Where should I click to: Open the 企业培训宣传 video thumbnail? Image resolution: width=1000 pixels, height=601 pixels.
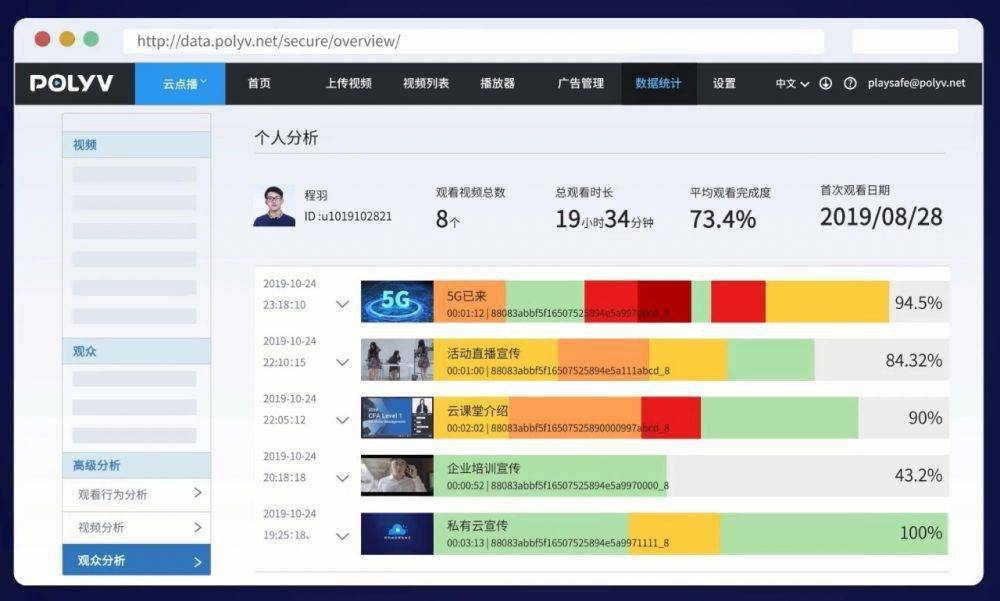pos(397,476)
